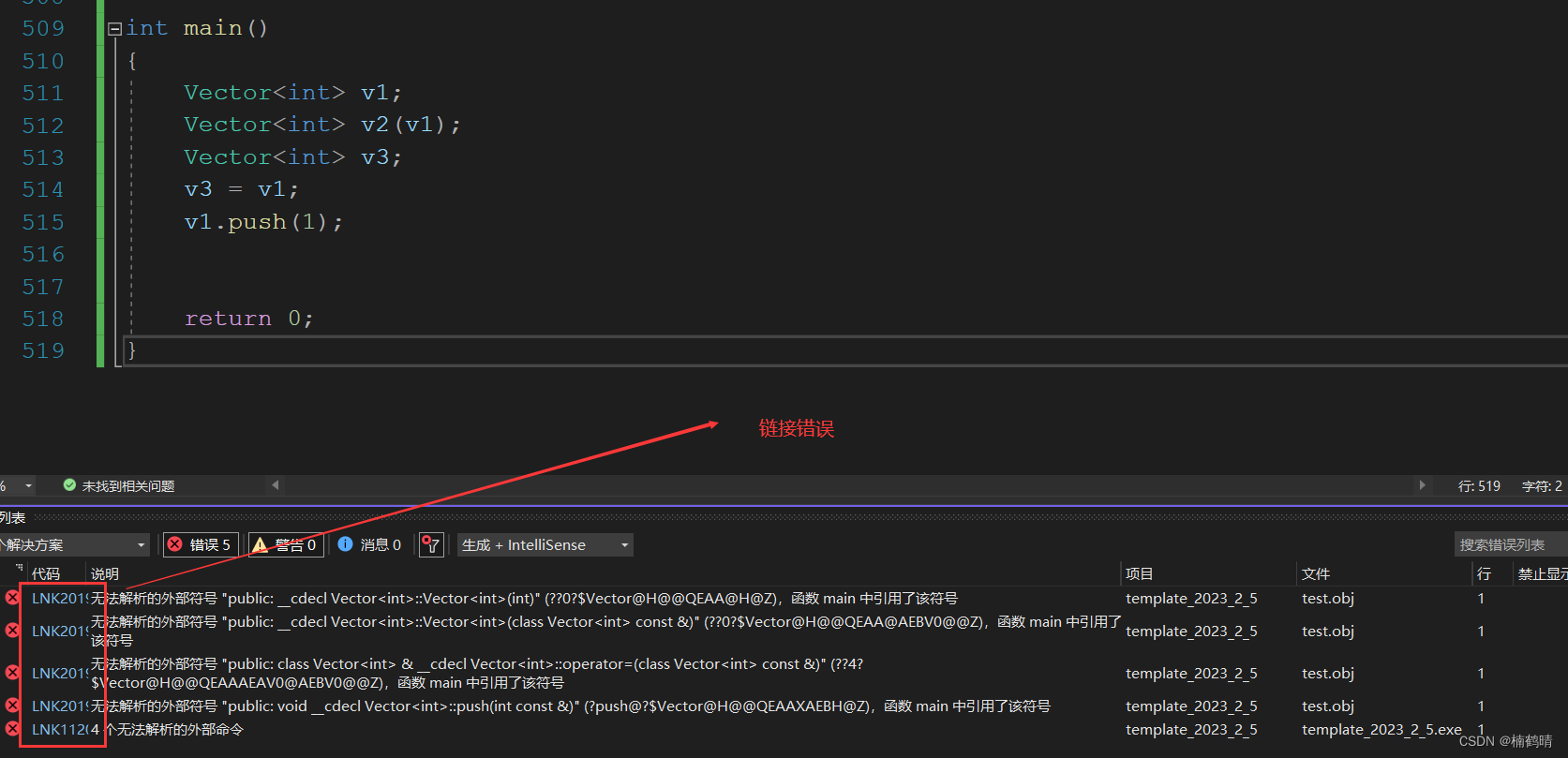The width and height of the screenshot is (1568, 758).
Task: Place cursor on return 0; line
Action: tap(248, 319)
